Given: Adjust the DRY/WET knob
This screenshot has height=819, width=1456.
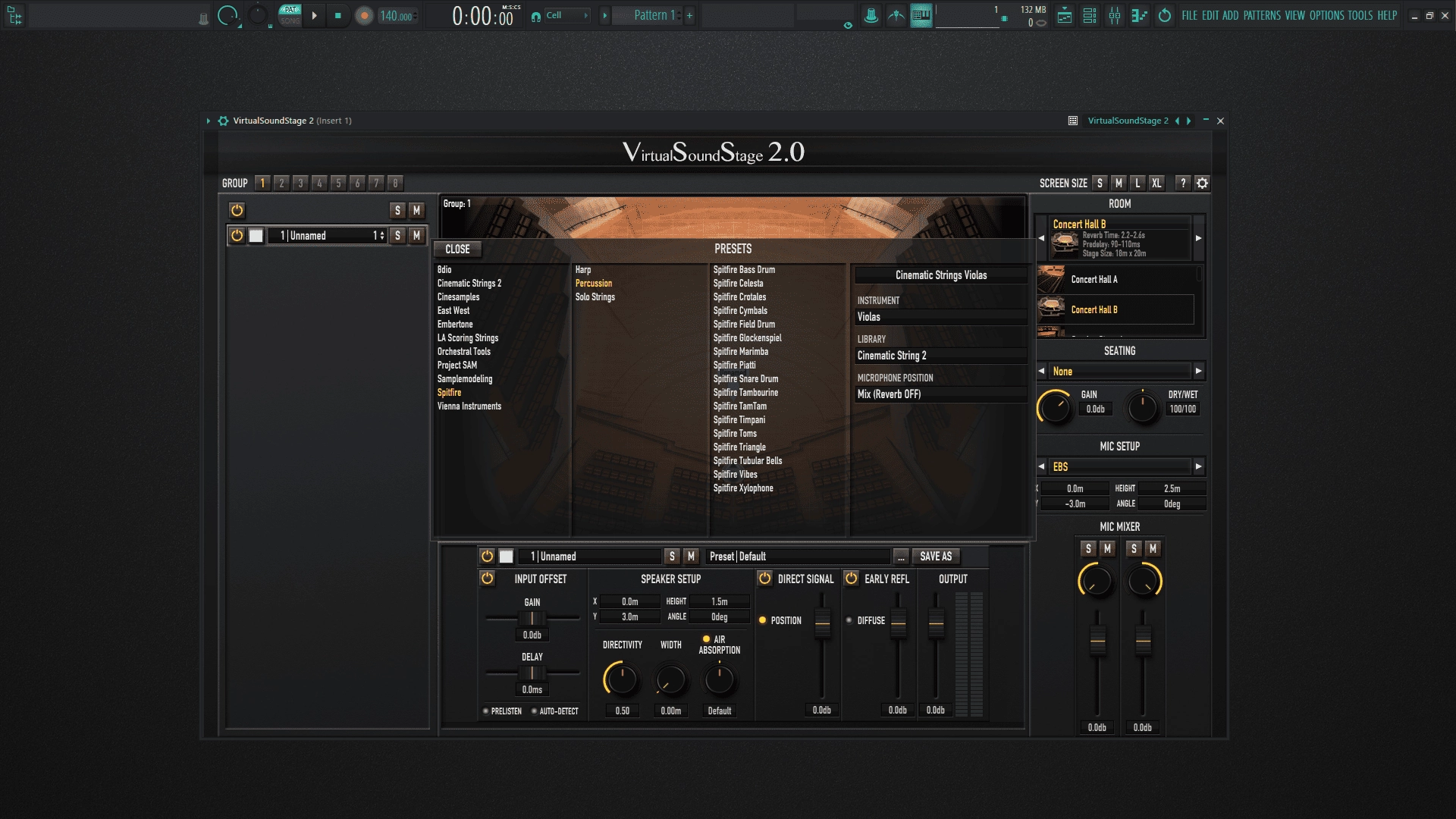Looking at the screenshot, I should click(x=1142, y=408).
